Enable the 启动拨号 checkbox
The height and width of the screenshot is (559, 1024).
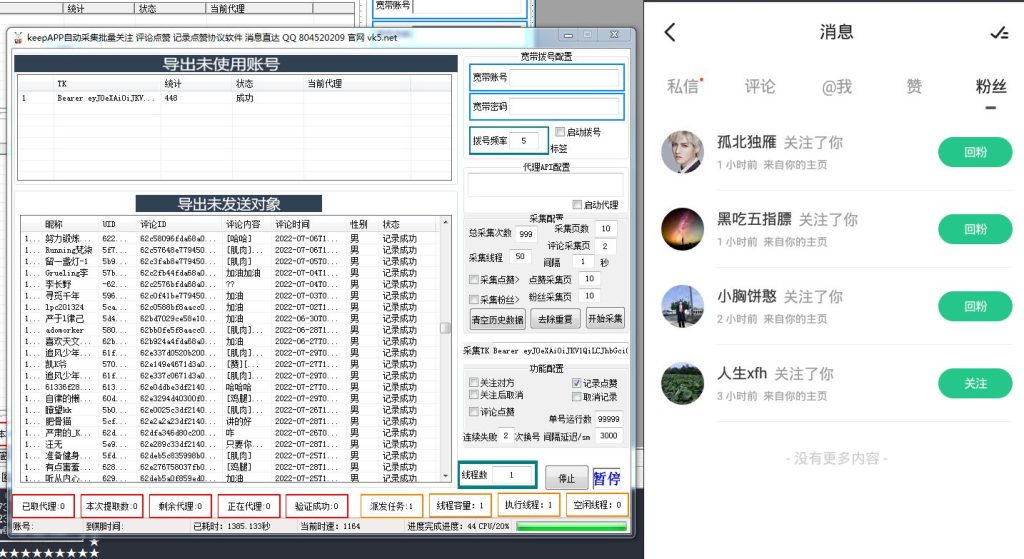coord(560,132)
